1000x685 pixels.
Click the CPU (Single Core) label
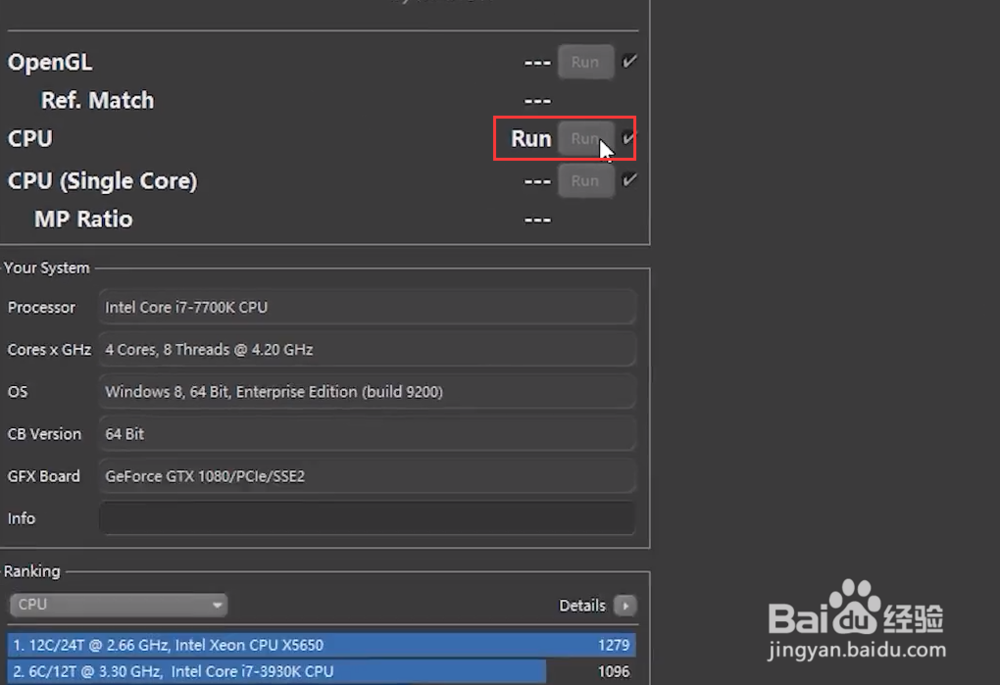point(103,181)
